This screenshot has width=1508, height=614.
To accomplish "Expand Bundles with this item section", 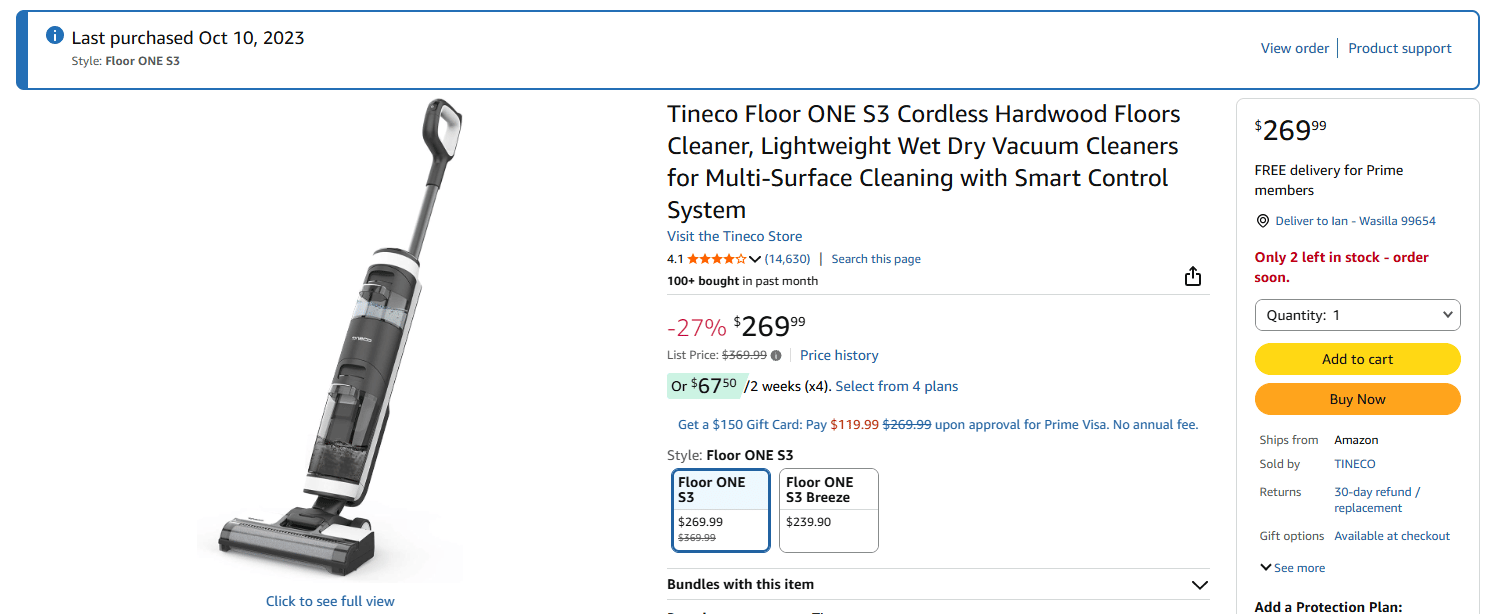I will [1199, 585].
